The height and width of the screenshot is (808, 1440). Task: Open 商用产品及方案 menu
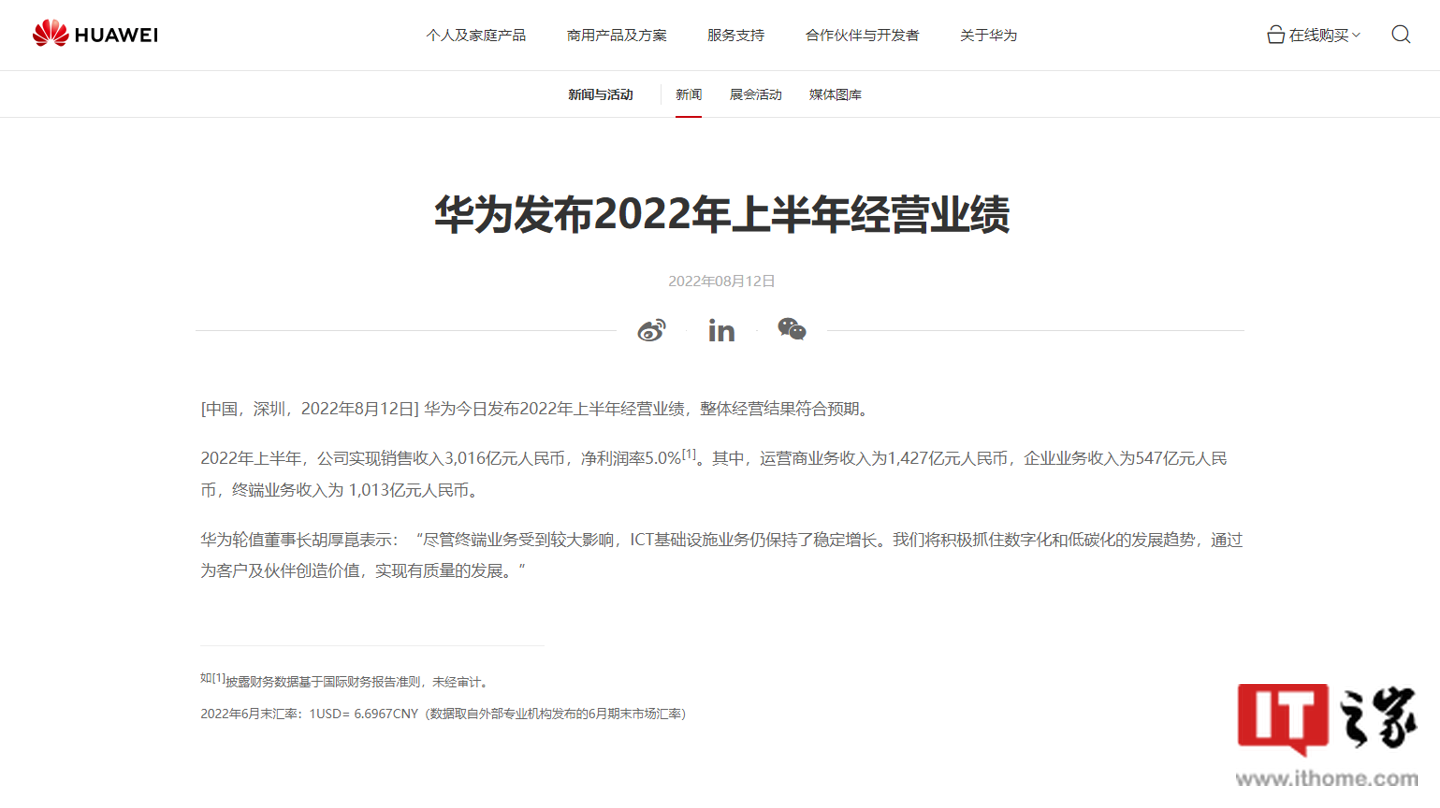(x=617, y=35)
